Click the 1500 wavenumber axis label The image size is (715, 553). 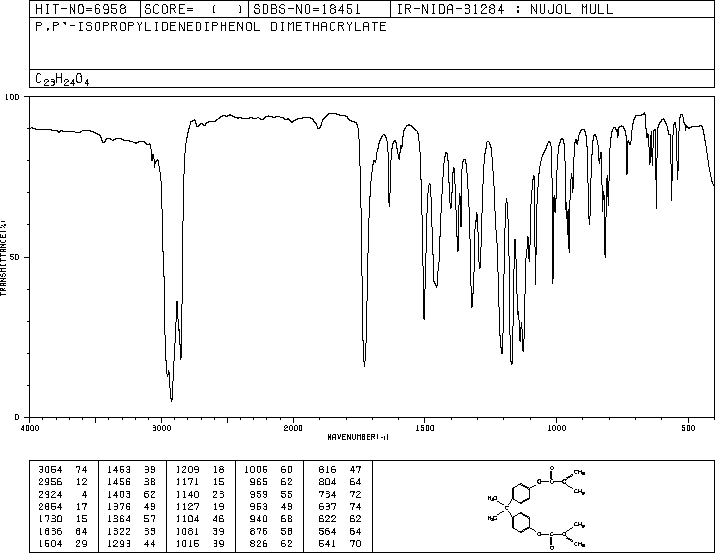click(x=425, y=428)
